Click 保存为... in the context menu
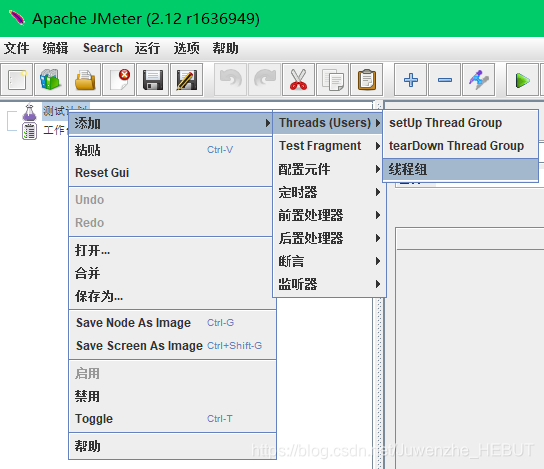 tap(171, 296)
